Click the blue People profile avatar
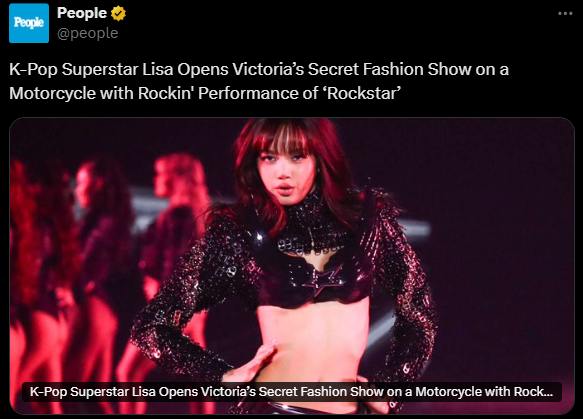 [29, 23]
